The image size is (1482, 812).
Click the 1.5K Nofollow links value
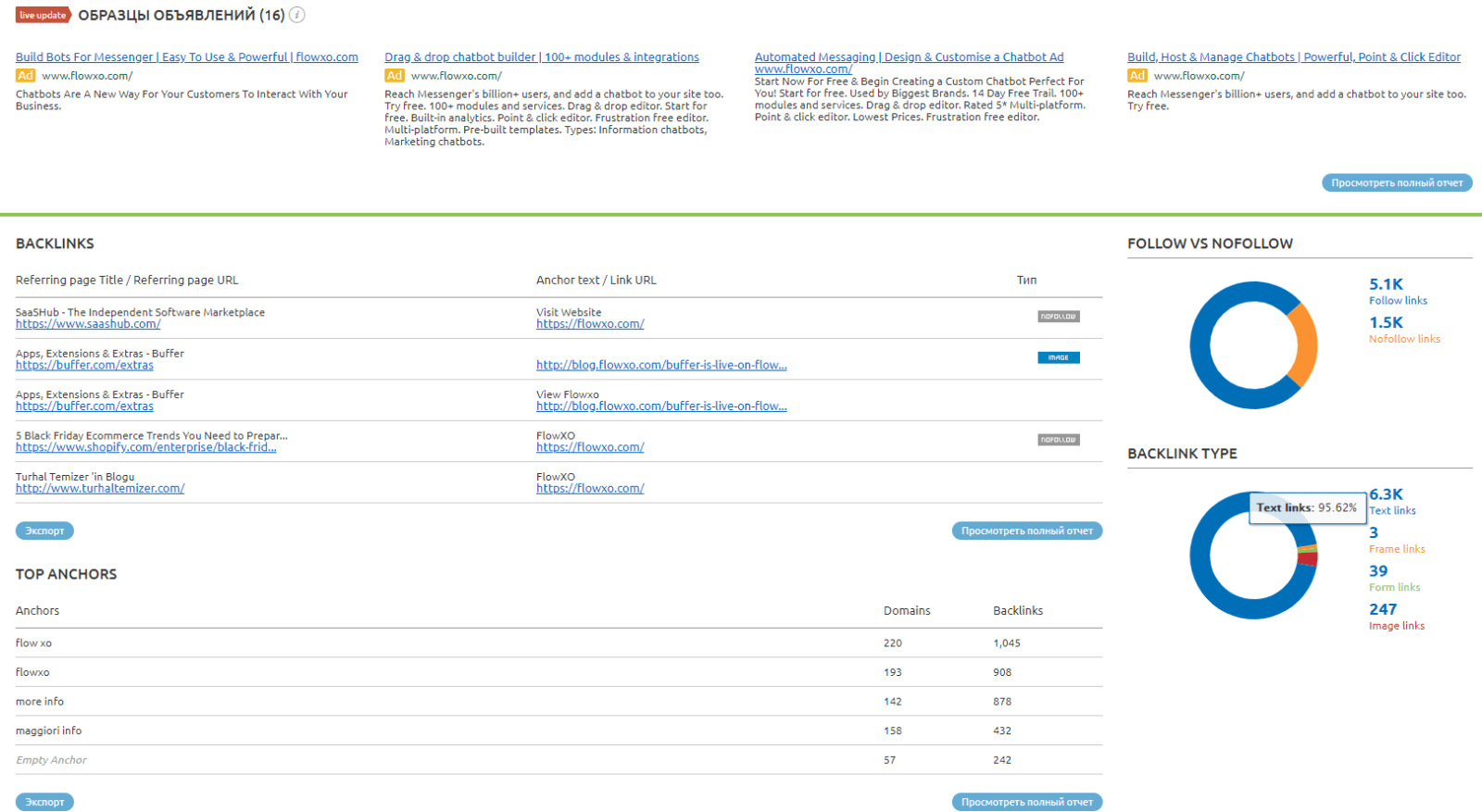pyautogui.click(x=1387, y=323)
